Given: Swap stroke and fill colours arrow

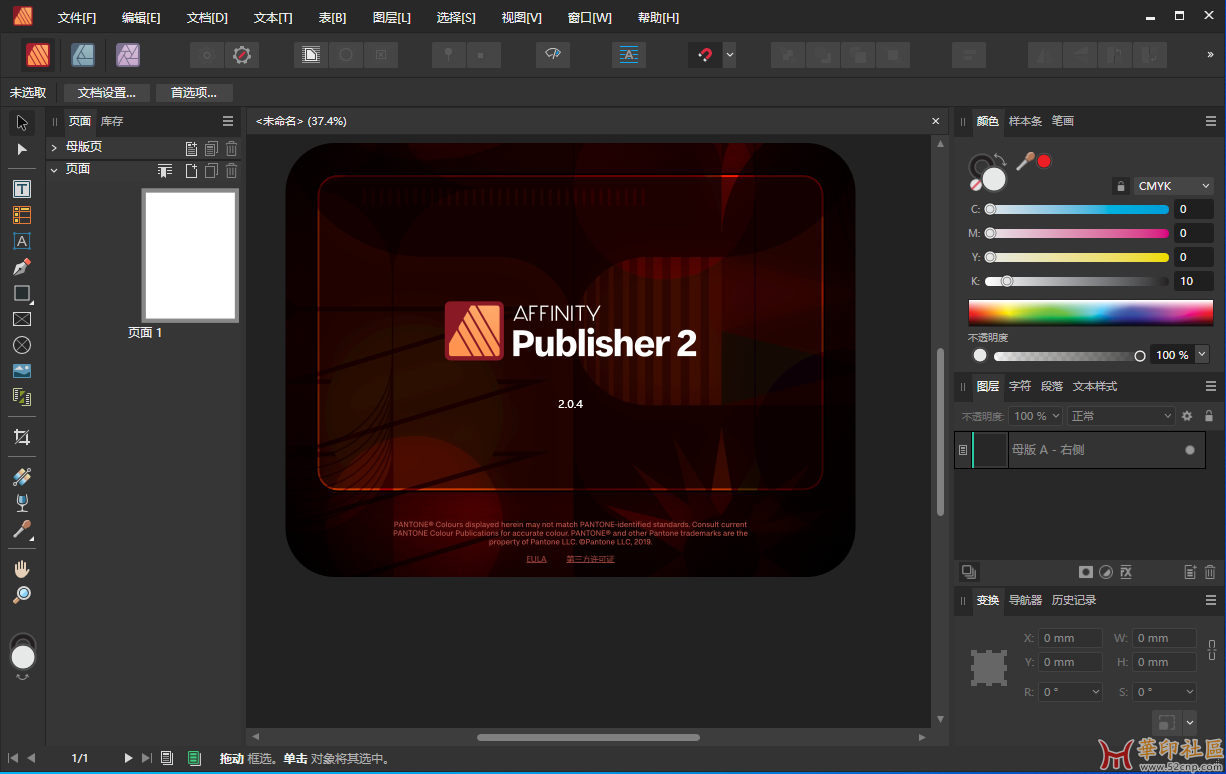Looking at the screenshot, I should pos(1001,158).
